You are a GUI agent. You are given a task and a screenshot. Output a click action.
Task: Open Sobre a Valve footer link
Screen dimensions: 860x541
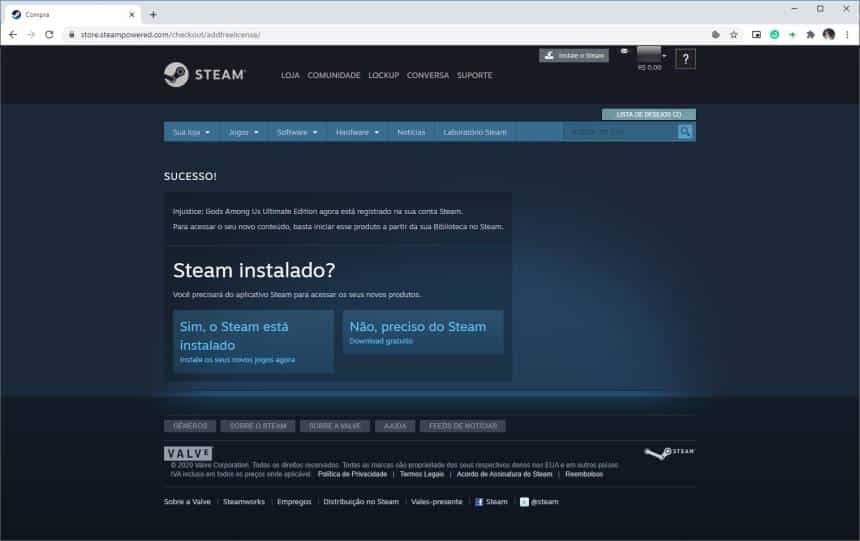coord(187,501)
